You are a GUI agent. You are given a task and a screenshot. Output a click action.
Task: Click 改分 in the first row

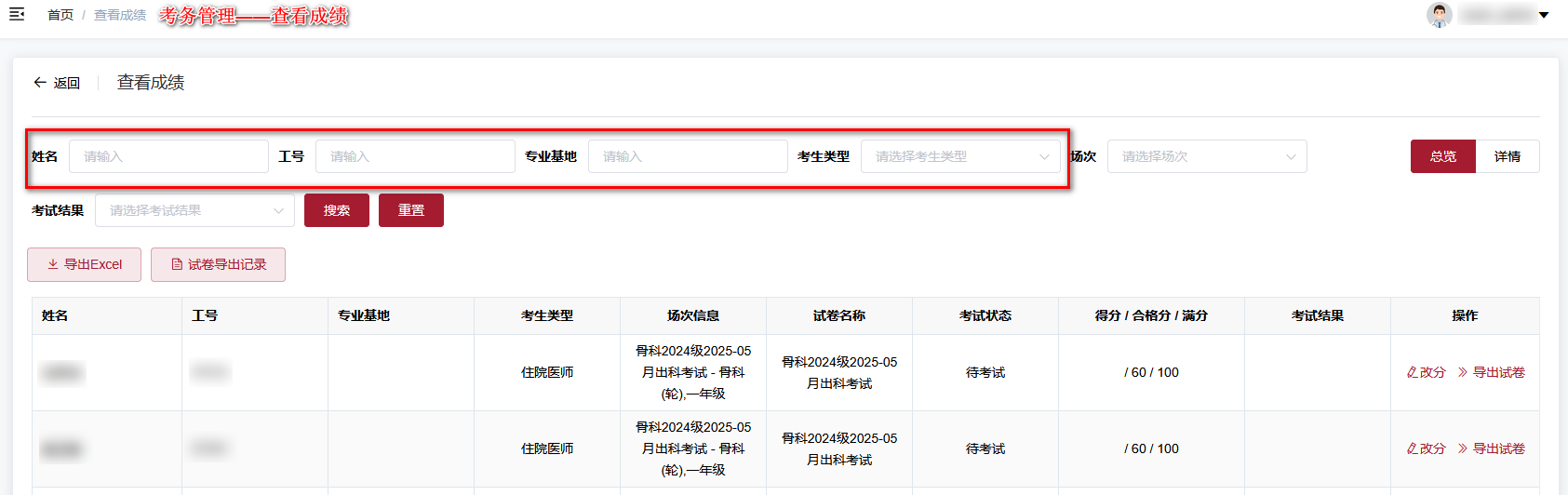(1426, 372)
